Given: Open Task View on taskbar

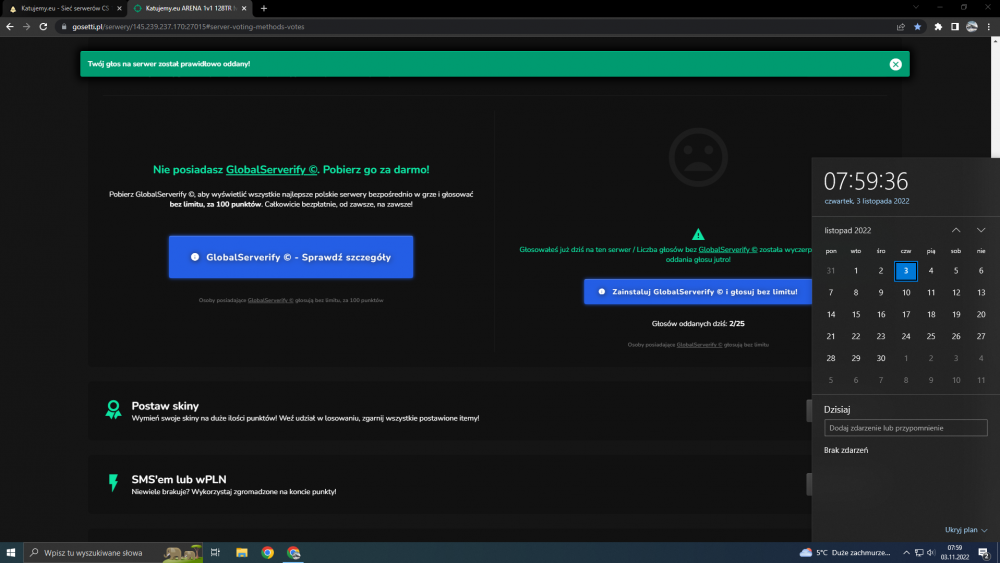Looking at the screenshot, I should [x=216, y=553].
